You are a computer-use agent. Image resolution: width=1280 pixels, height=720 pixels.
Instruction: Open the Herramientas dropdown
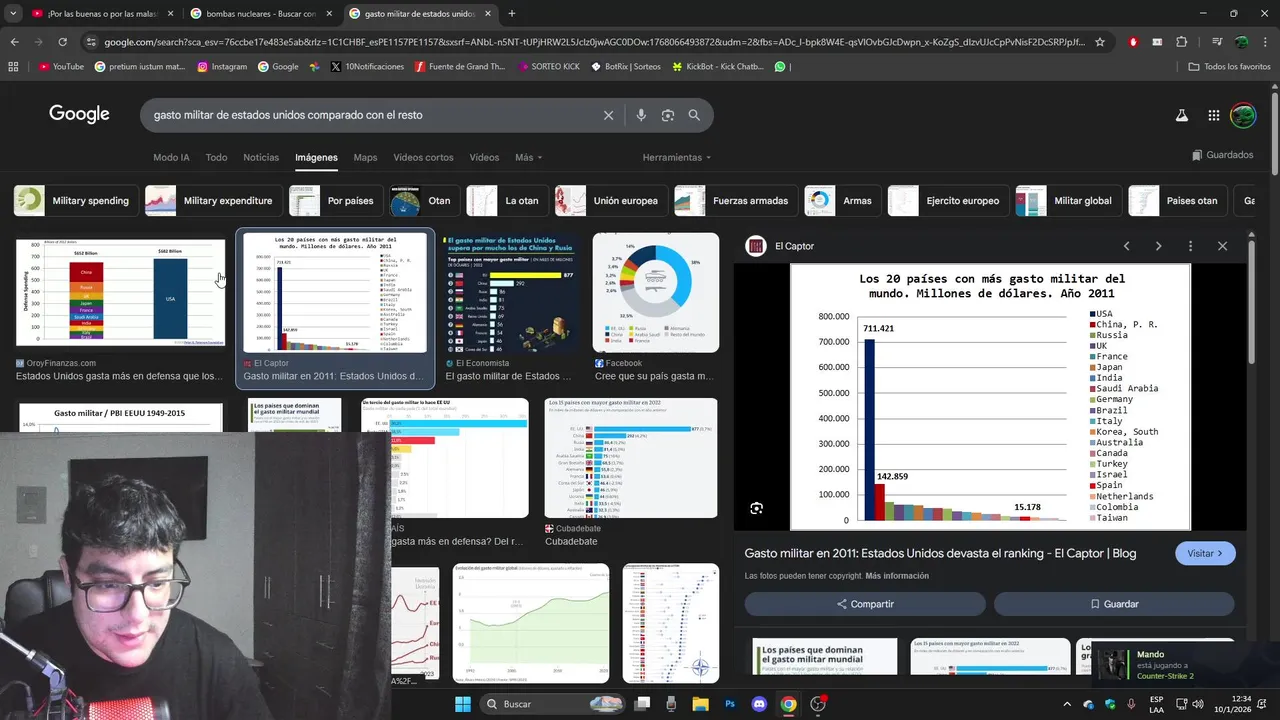pos(677,158)
